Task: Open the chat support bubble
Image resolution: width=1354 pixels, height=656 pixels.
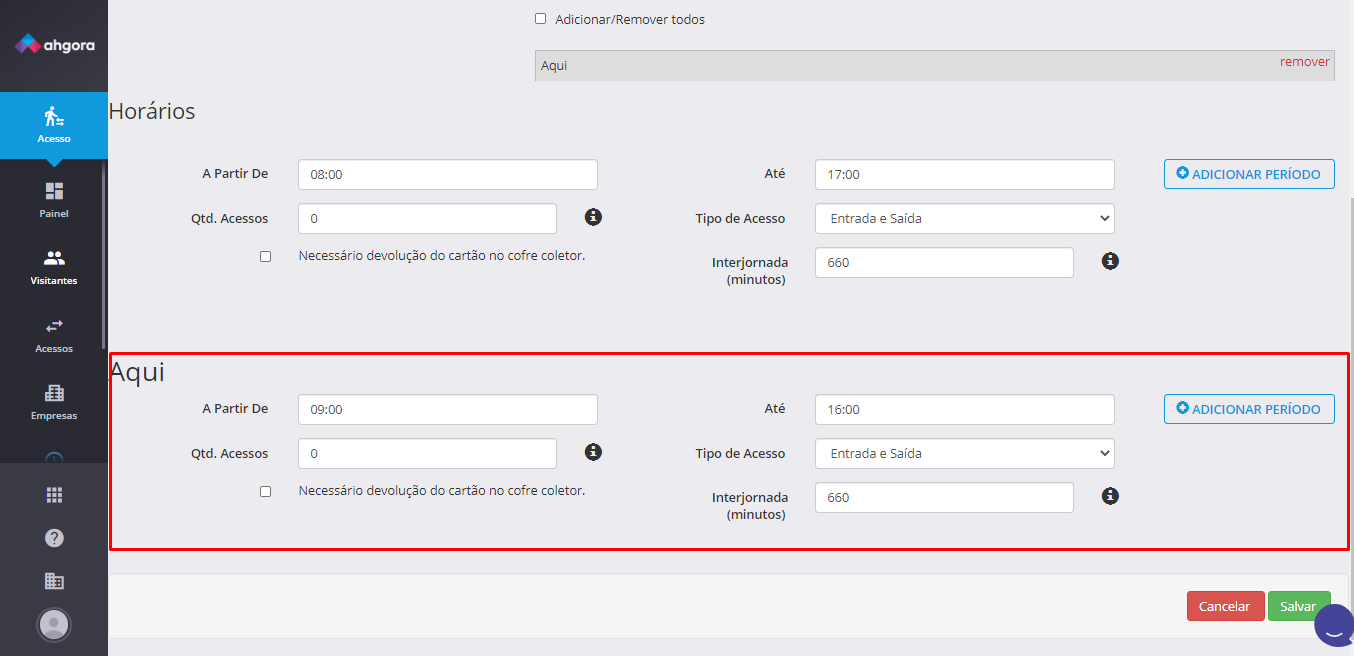Action: point(1333,627)
